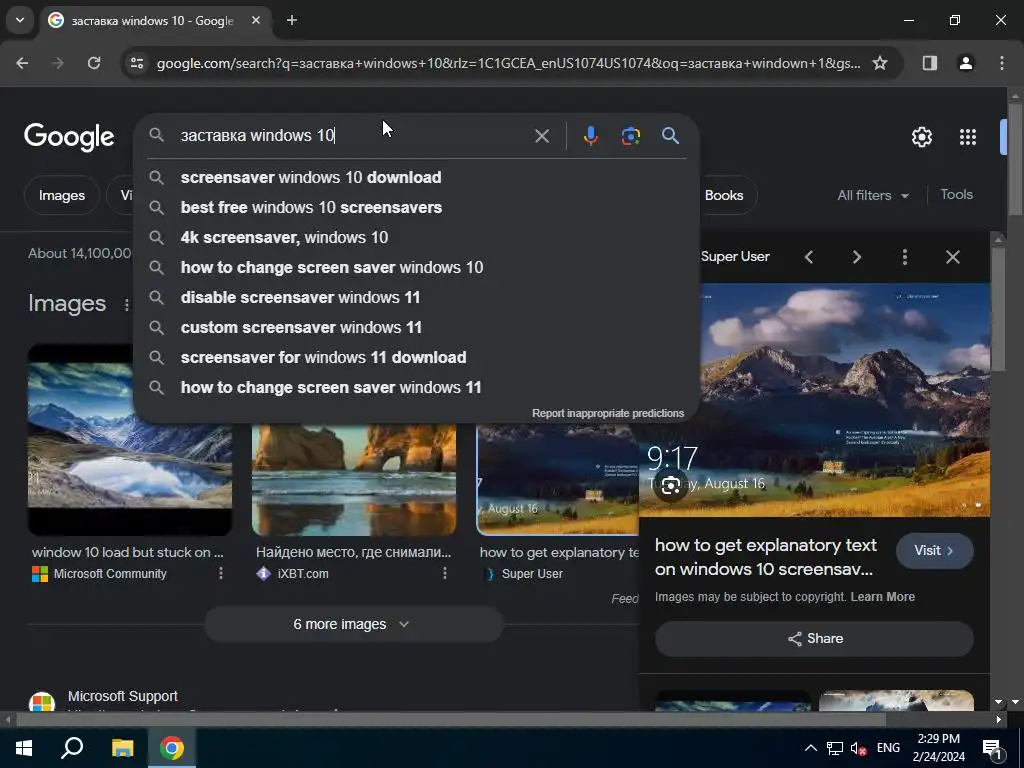
Task: Click Report inappropriate predictions link
Action: (x=608, y=413)
